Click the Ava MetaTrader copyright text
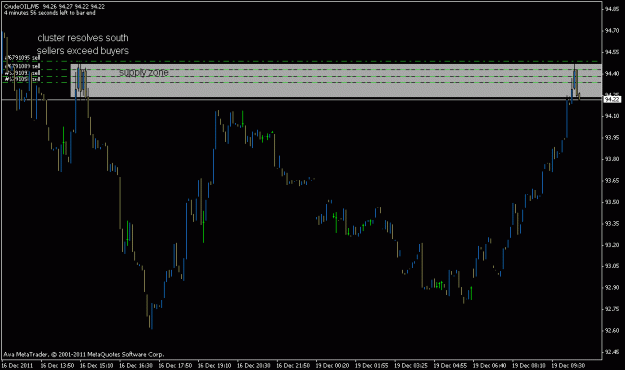The height and width of the screenshot is (370, 625). (x=84, y=354)
